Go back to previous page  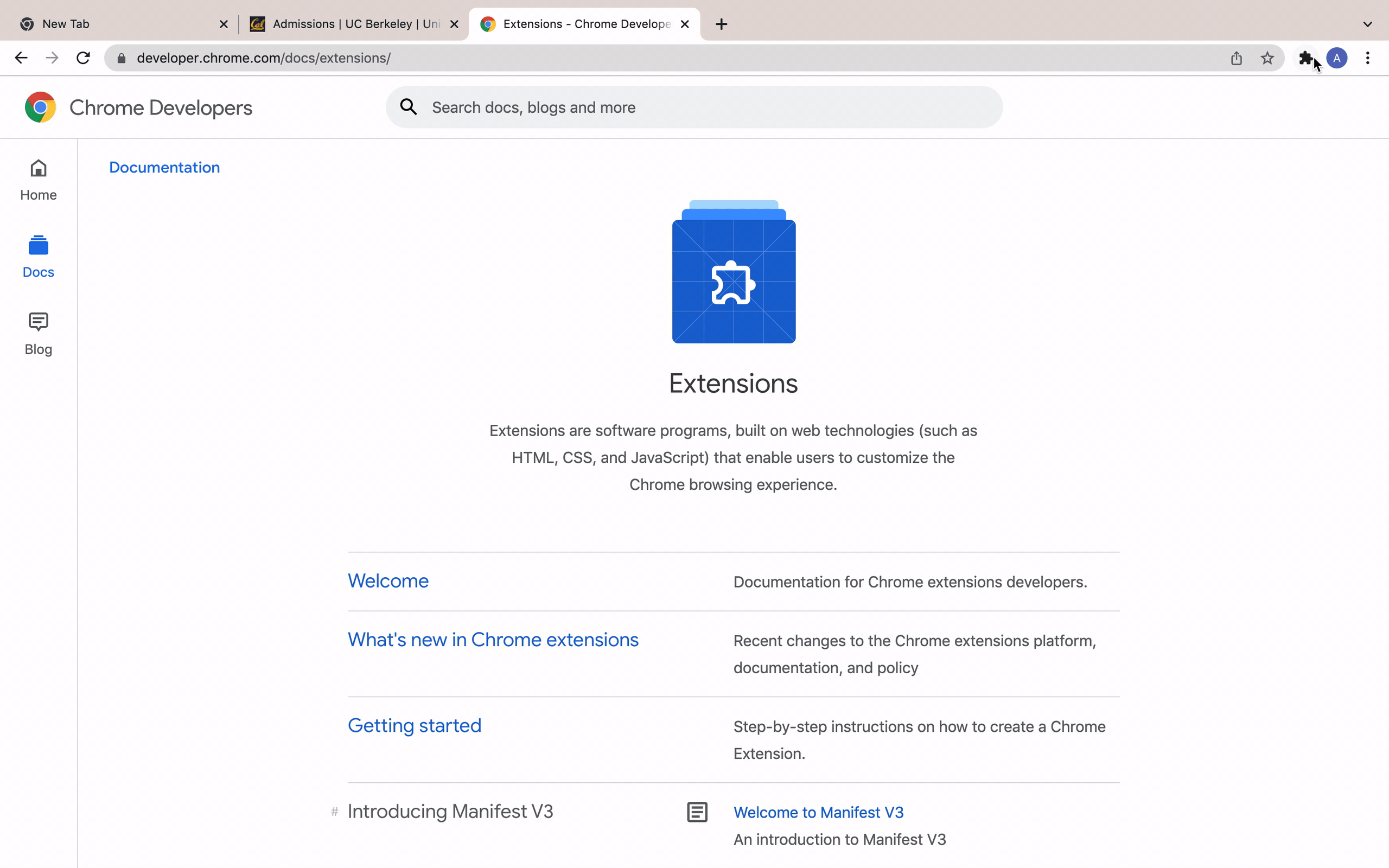[x=21, y=58]
